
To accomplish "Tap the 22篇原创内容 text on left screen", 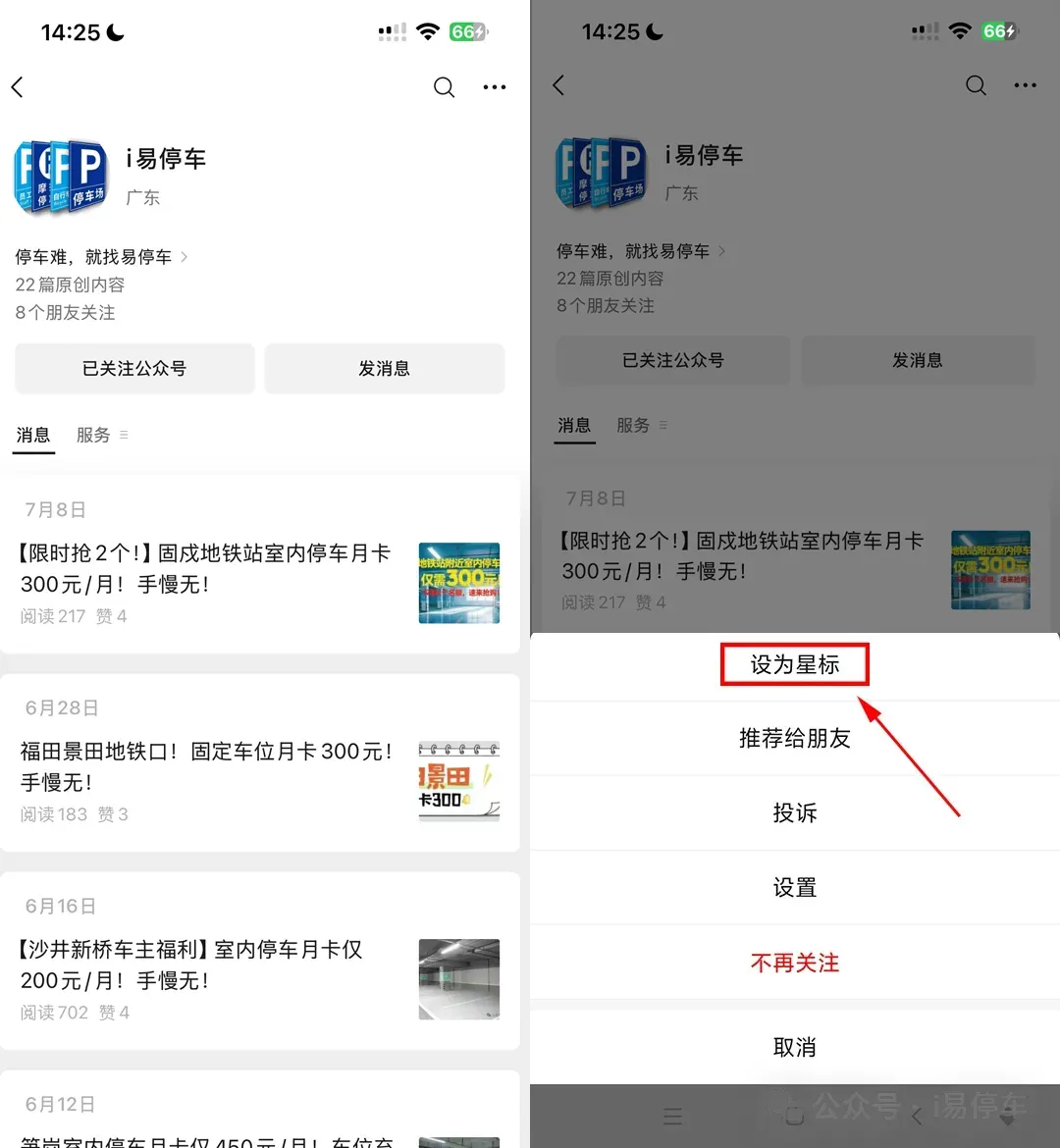I will pyautogui.click(x=71, y=285).
